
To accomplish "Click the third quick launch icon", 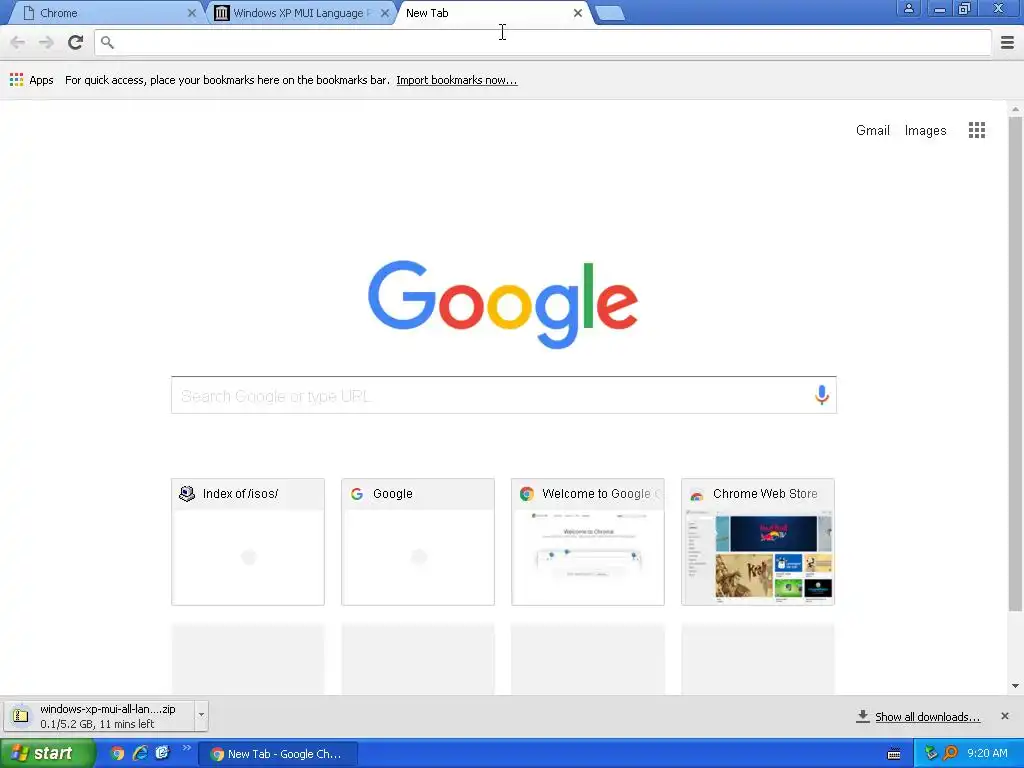I will click(x=162, y=753).
